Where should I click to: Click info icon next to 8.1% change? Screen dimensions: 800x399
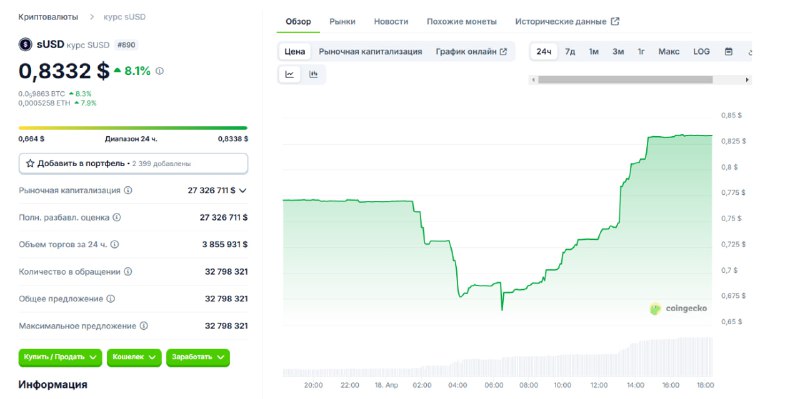160,71
